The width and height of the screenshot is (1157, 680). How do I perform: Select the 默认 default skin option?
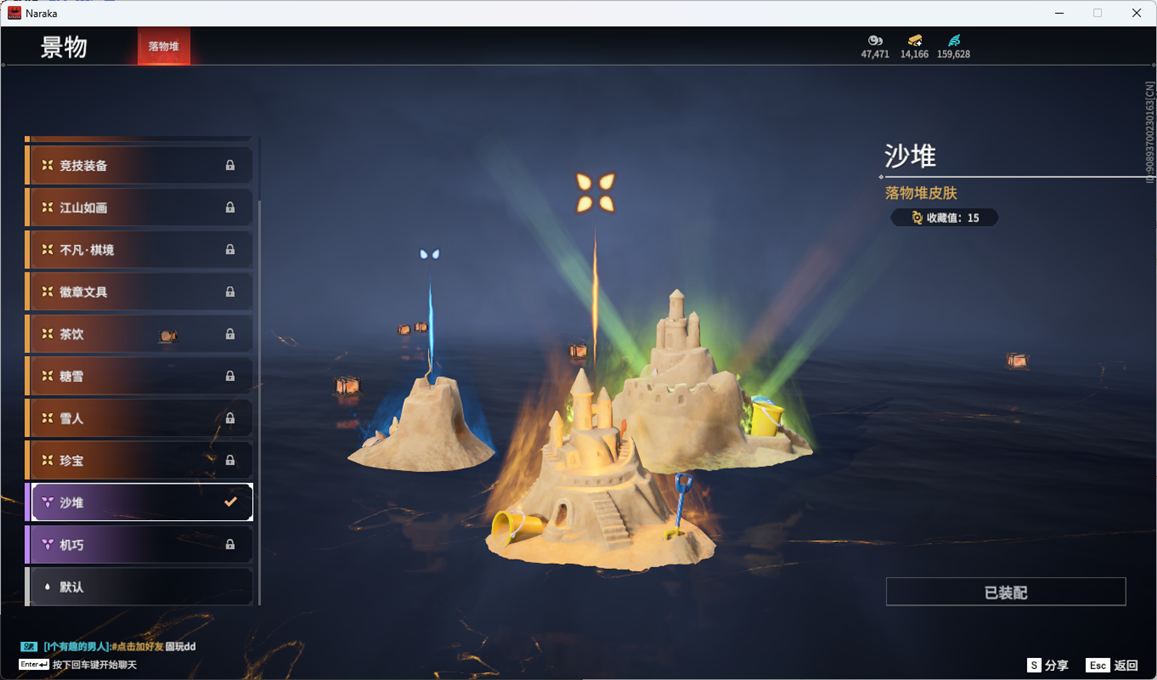(x=139, y=587)
